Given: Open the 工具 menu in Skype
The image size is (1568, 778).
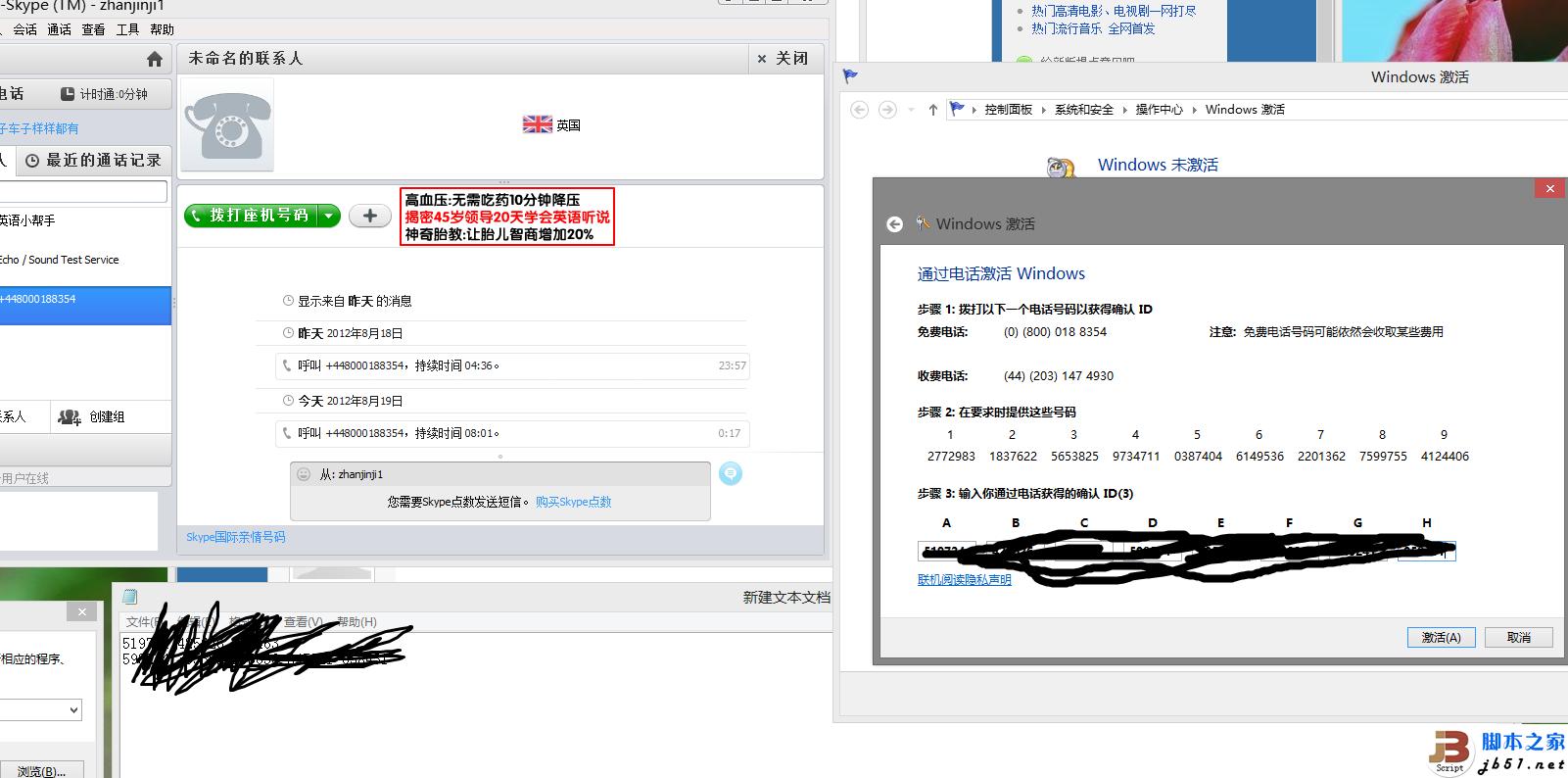Looking at the screenshot, I should tap(127, 29).
